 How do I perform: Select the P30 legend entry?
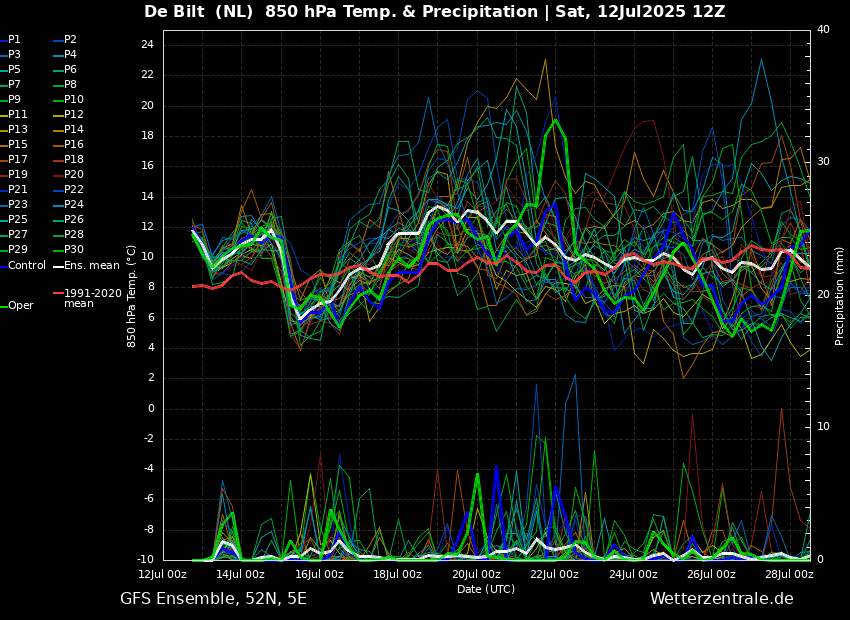73,250
